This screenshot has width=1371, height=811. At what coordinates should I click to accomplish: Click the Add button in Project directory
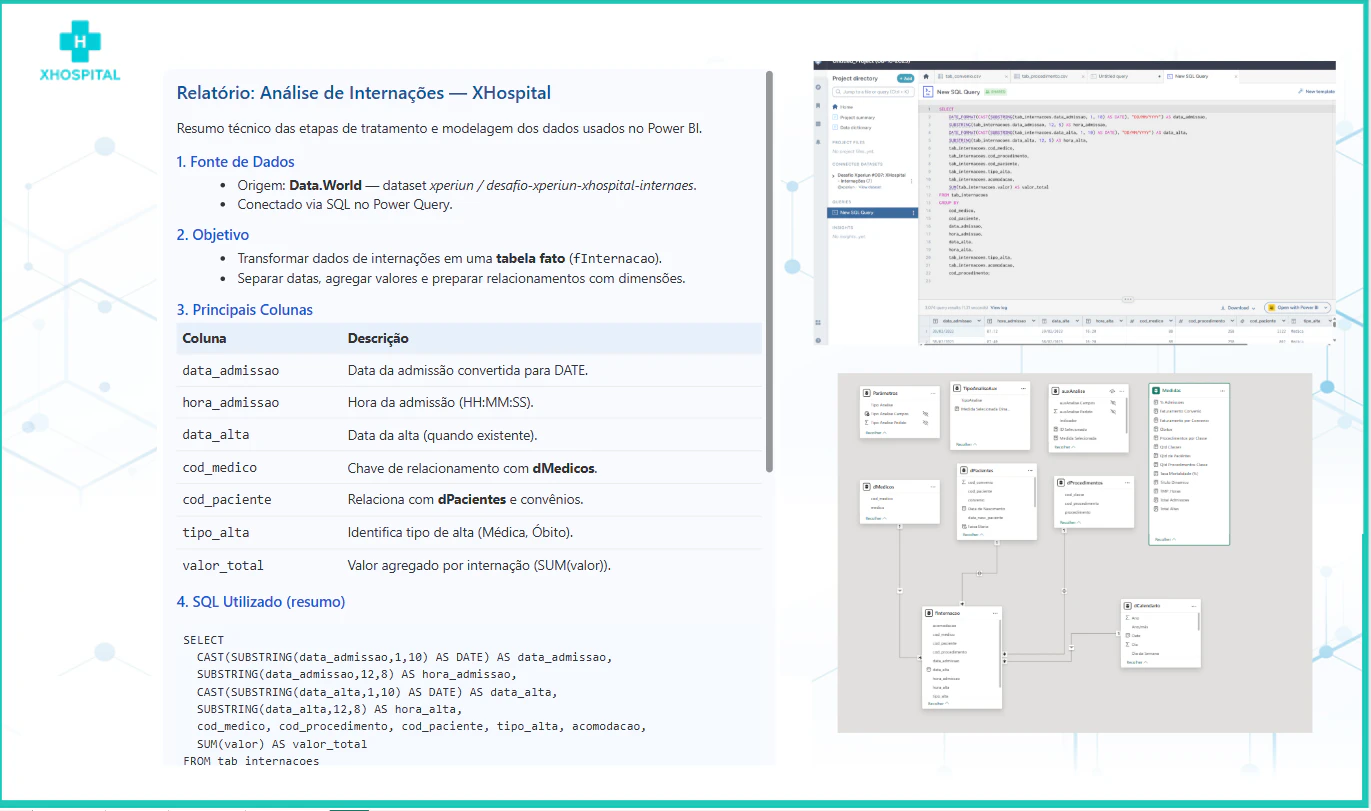[x=906, y=78]
